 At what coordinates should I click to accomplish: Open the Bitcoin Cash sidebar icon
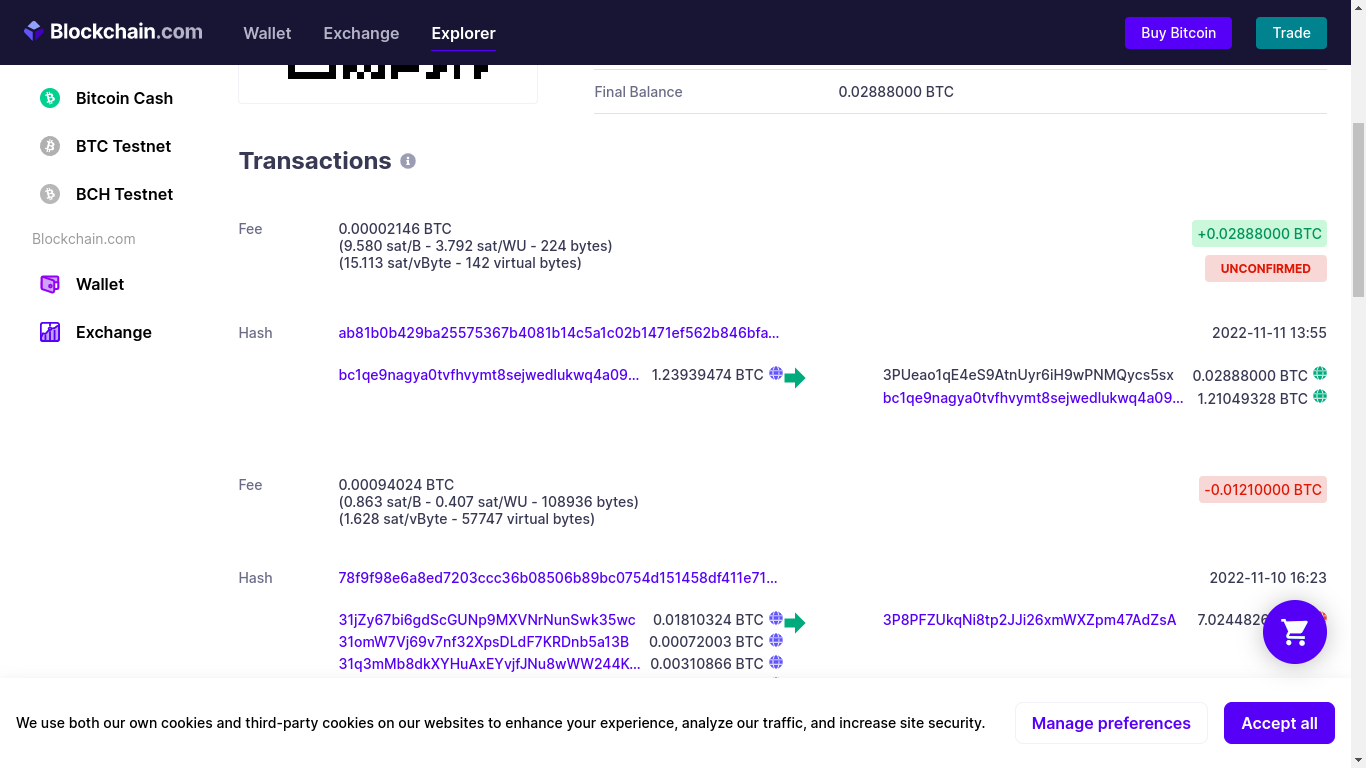(50, 98)
